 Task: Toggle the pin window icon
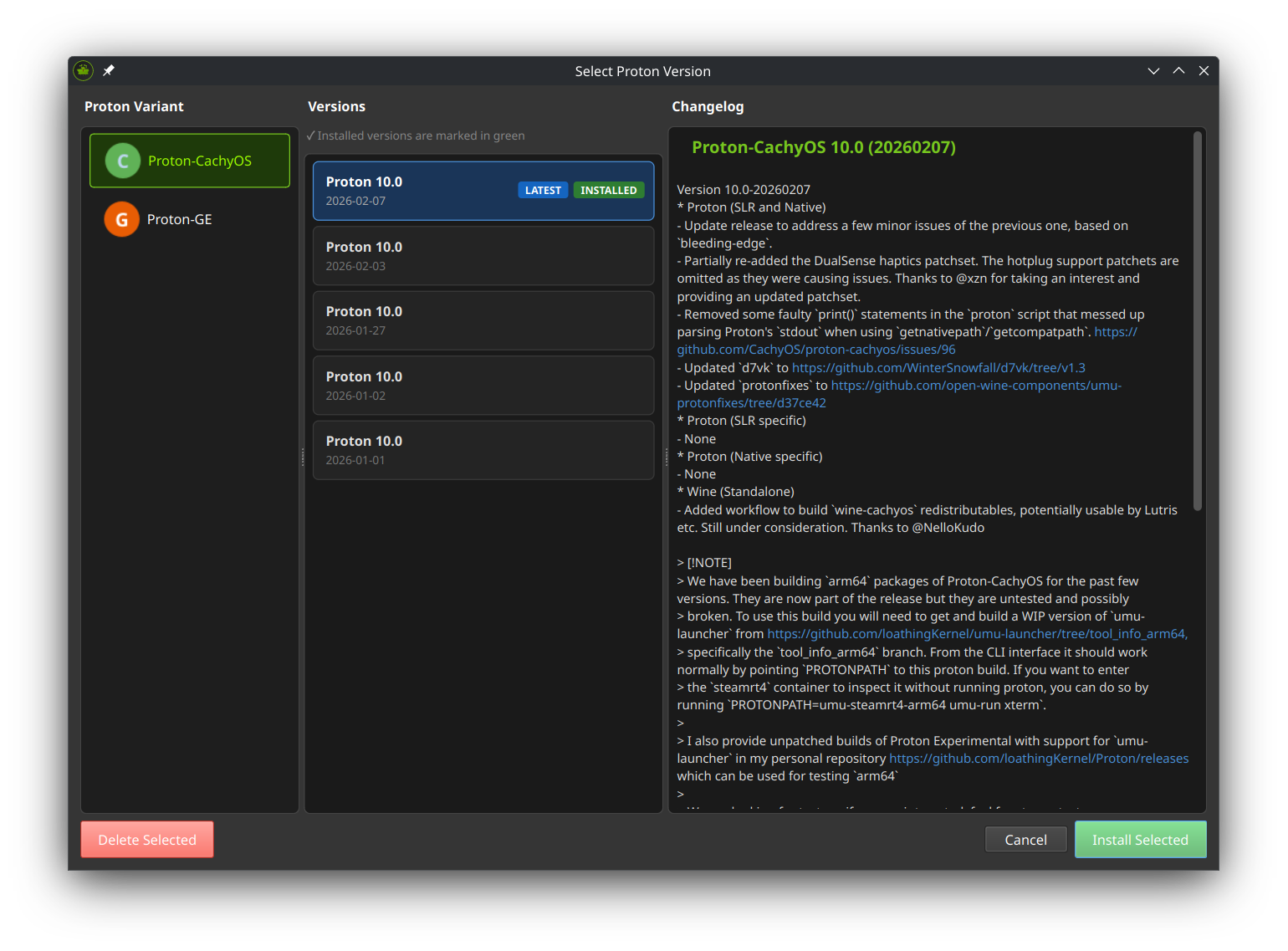109,71
